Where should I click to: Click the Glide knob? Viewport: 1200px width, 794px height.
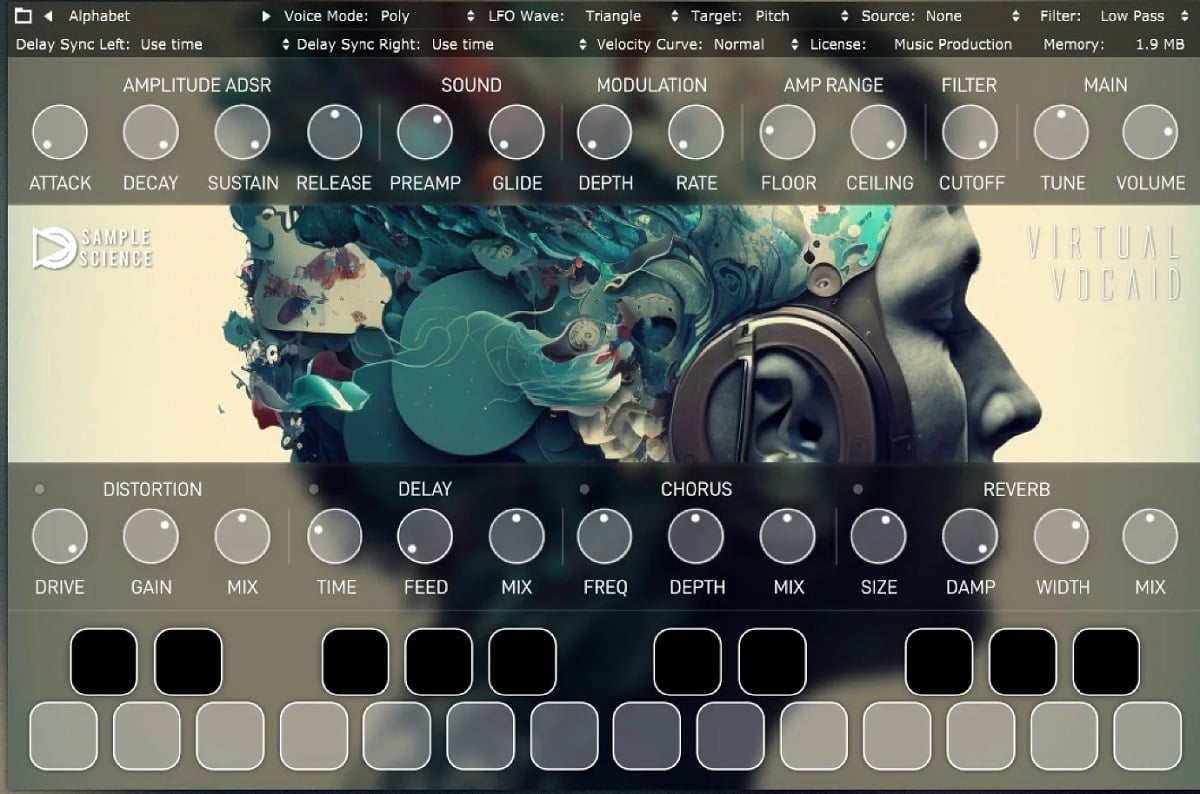(x=517, y=132)
